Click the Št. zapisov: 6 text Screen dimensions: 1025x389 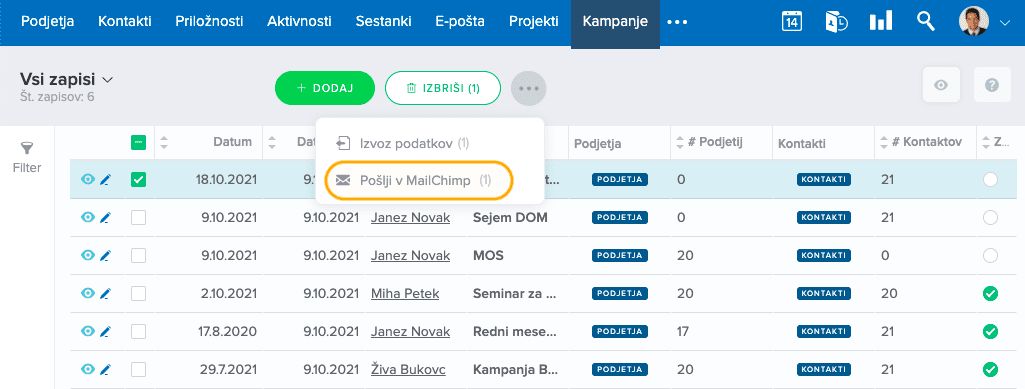pos(58,97)
